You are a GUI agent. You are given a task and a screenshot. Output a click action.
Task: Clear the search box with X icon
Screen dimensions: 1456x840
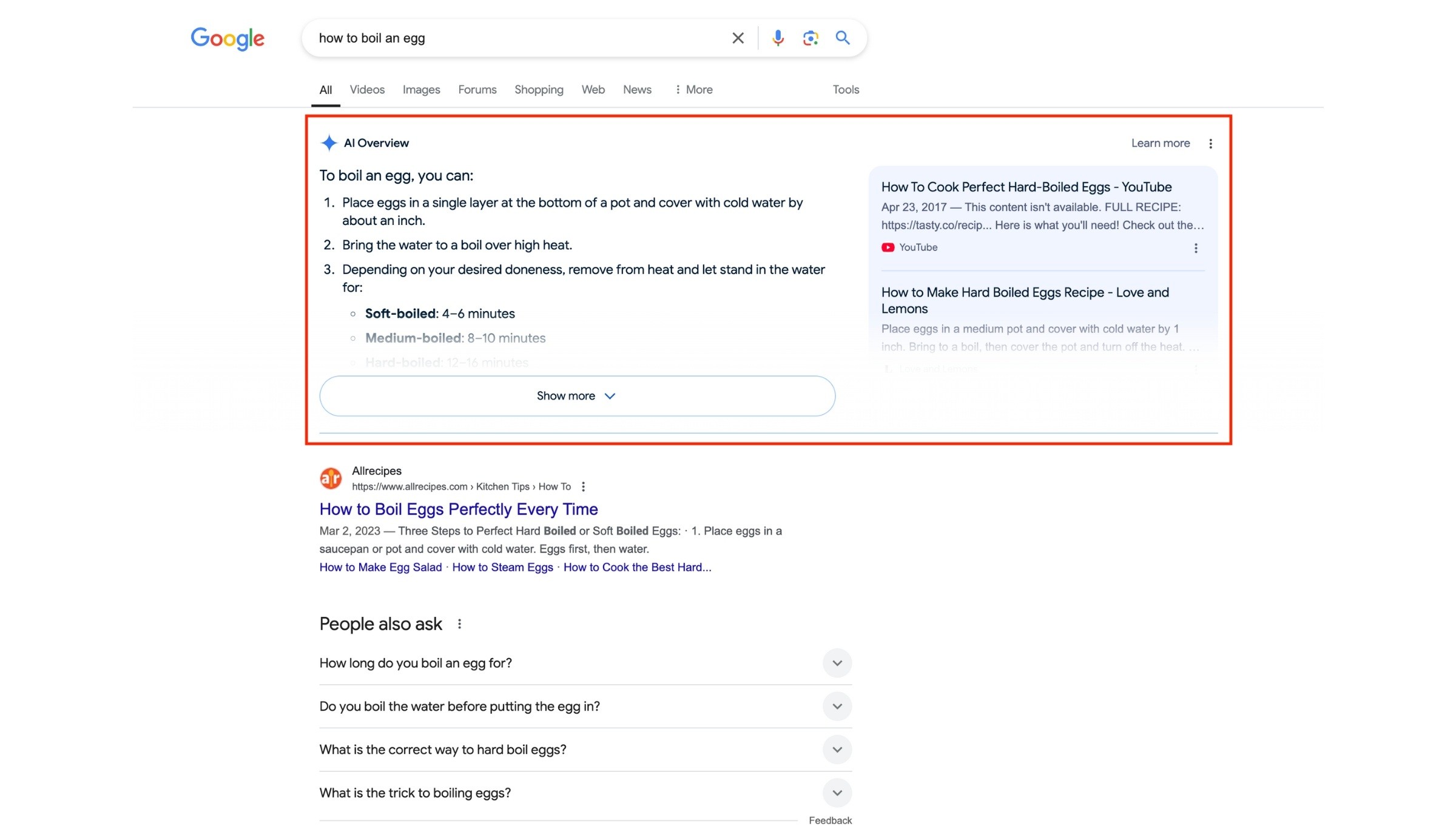coord(738,38)
